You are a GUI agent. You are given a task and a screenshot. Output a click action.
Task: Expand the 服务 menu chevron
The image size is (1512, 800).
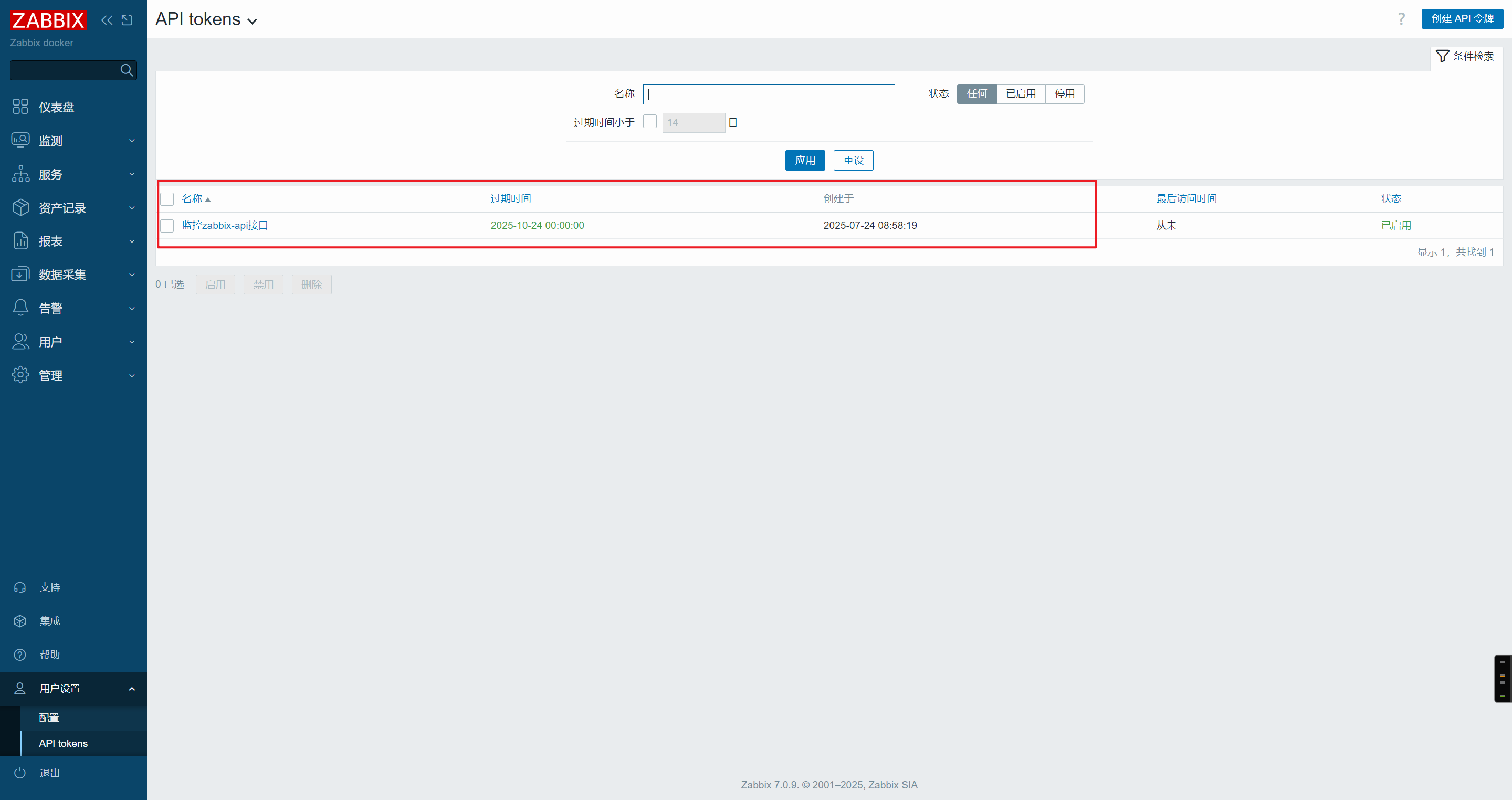pos(132,174)
